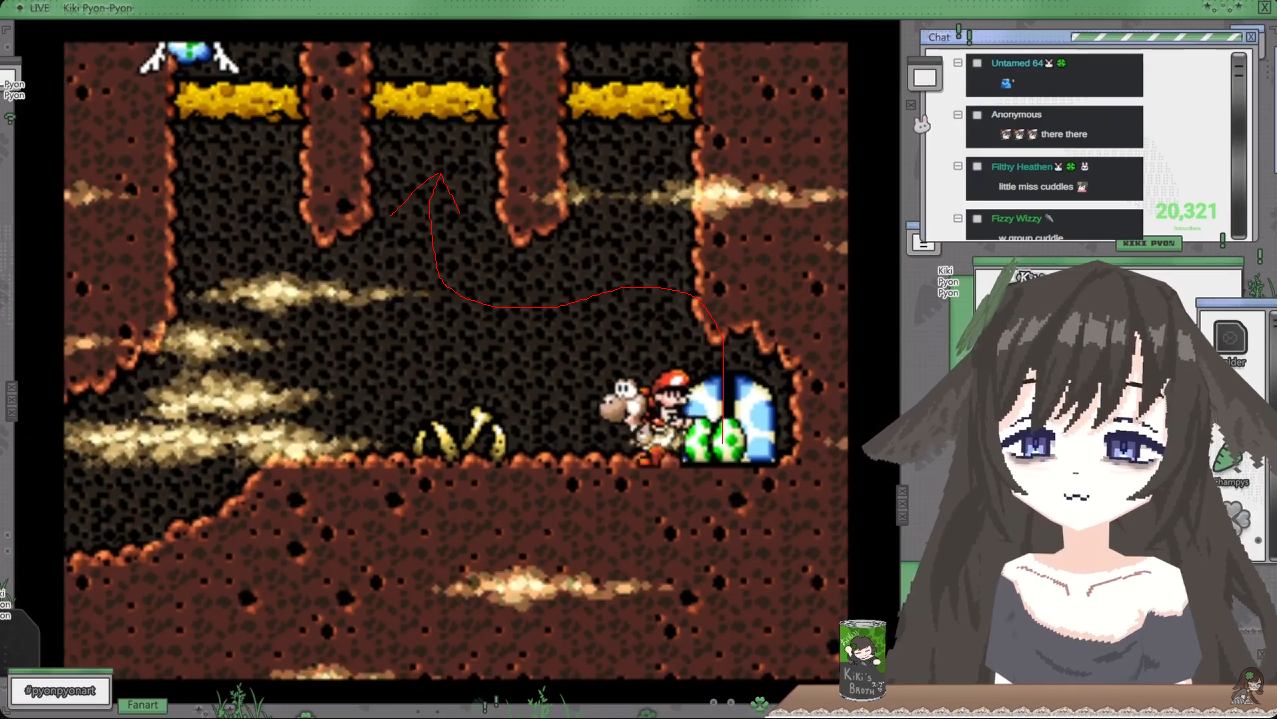Tick the checkbox beside Filthy Heathen
This screenshot has height=719, width=1277.
click(977, 167)
